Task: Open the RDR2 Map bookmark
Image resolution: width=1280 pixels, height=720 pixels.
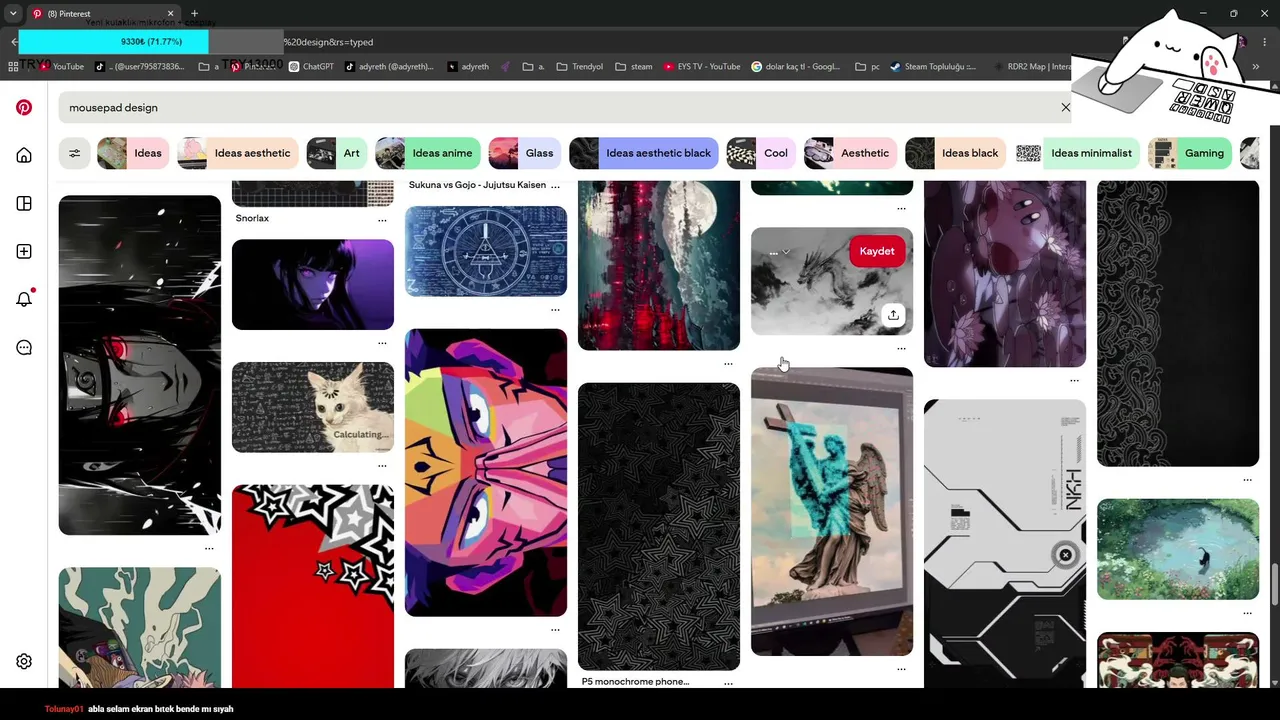Action: (x=1034, y=67)
